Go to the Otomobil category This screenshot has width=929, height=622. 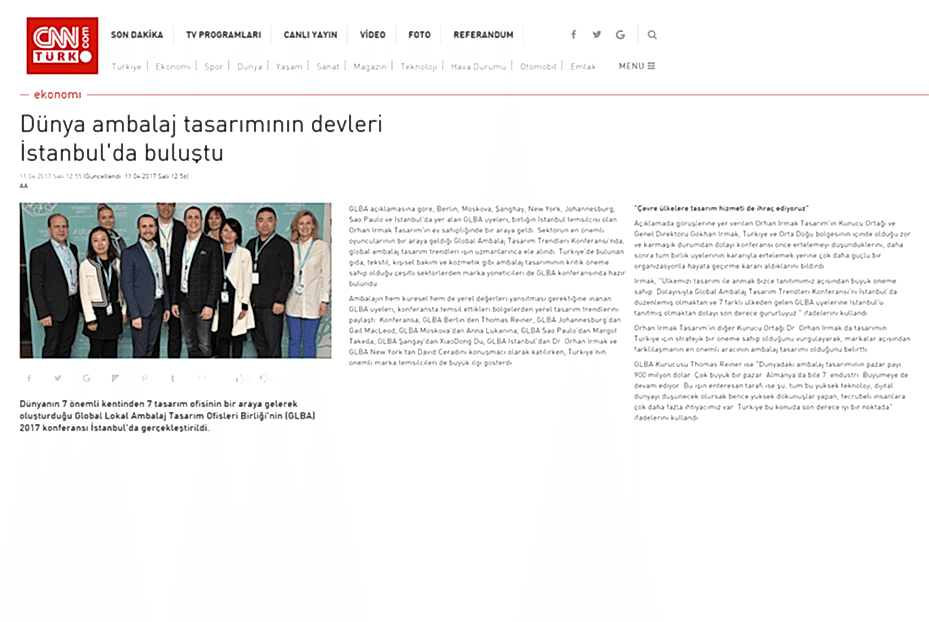point(538,67)
